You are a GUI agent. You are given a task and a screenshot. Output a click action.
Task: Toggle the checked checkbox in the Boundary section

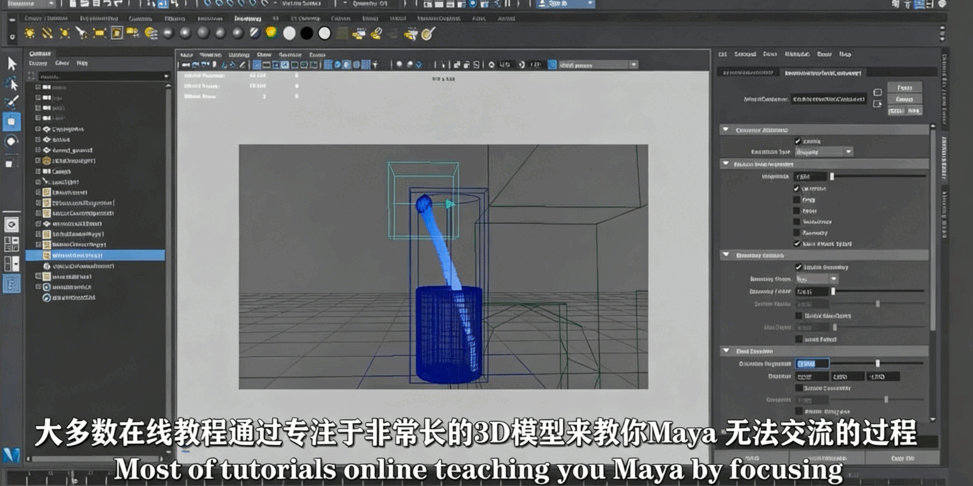pyautogui.click(x=797, y=268)
